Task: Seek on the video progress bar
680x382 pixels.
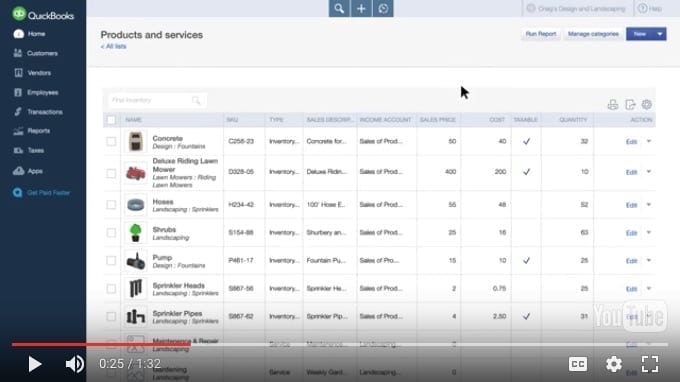Action: point(340,344)
